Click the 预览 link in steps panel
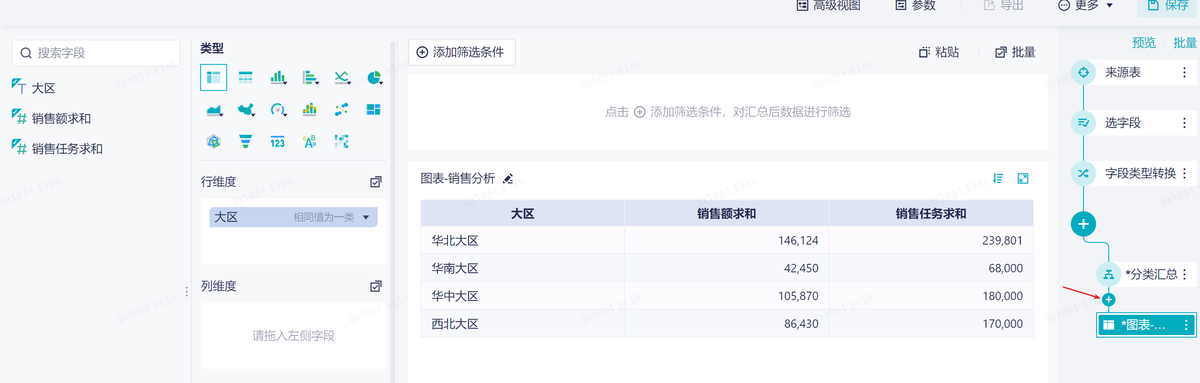The height and width of the screenshot is (383, 1200). [x=1144, y=42]
